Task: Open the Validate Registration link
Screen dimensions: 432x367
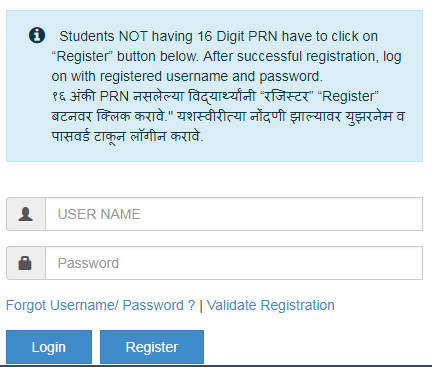Action: point(270,305)
